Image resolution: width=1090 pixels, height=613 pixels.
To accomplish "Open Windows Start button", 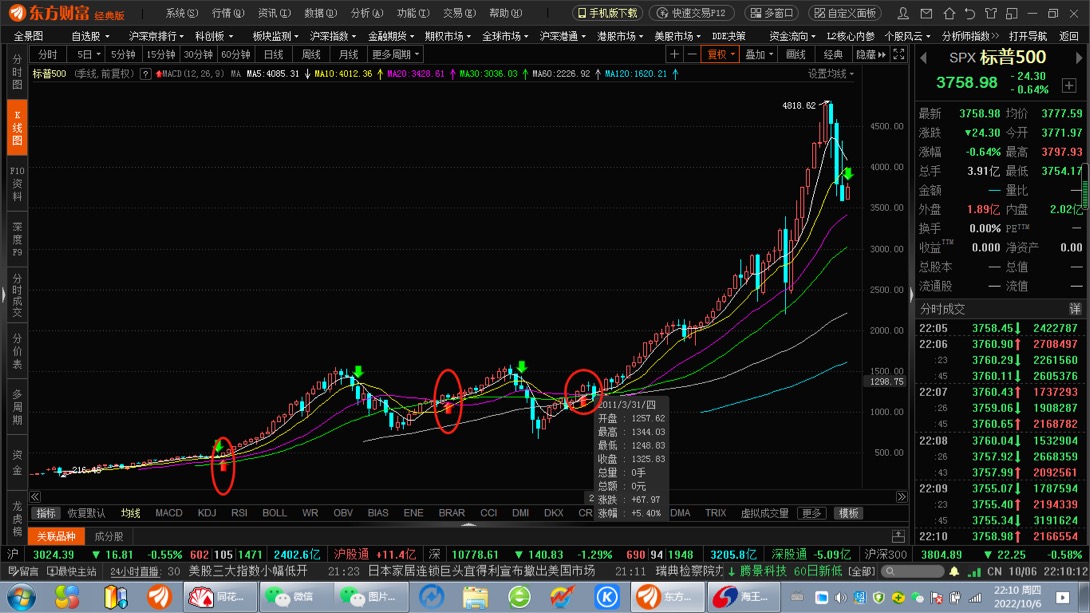I will (20, 597).
